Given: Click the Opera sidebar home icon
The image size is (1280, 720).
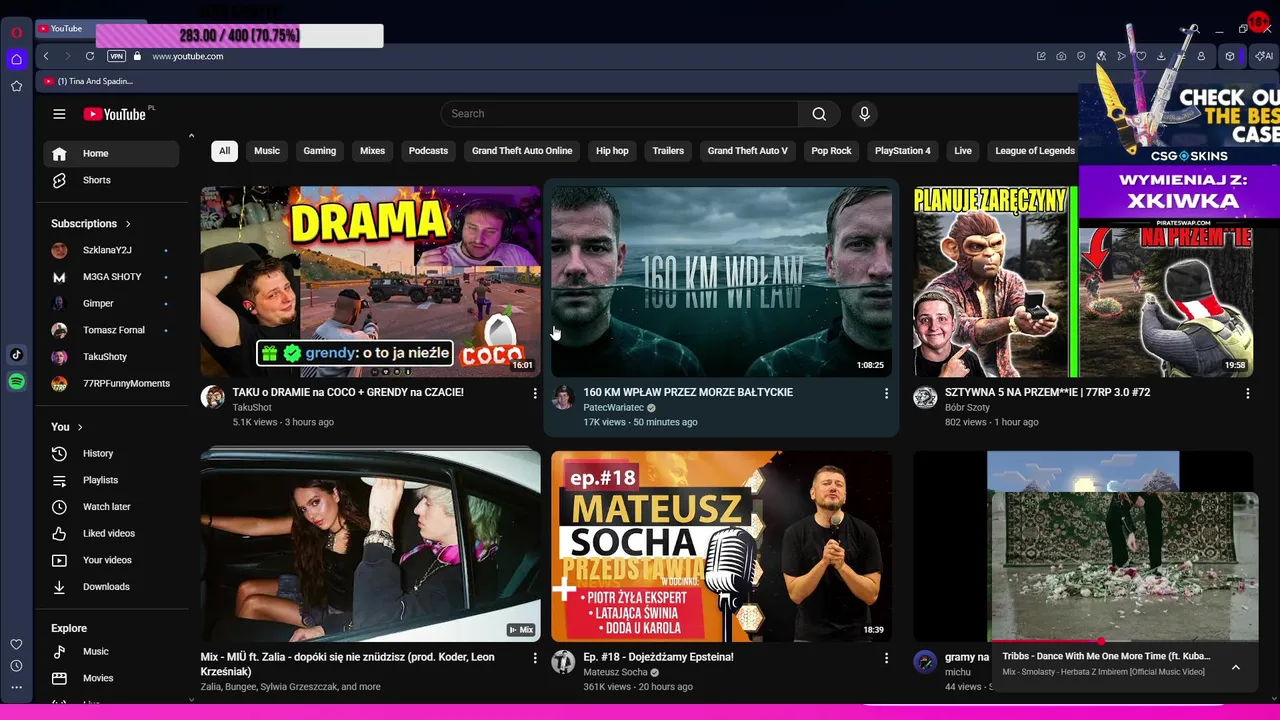Looking at the screenshot, I should 16,59.
